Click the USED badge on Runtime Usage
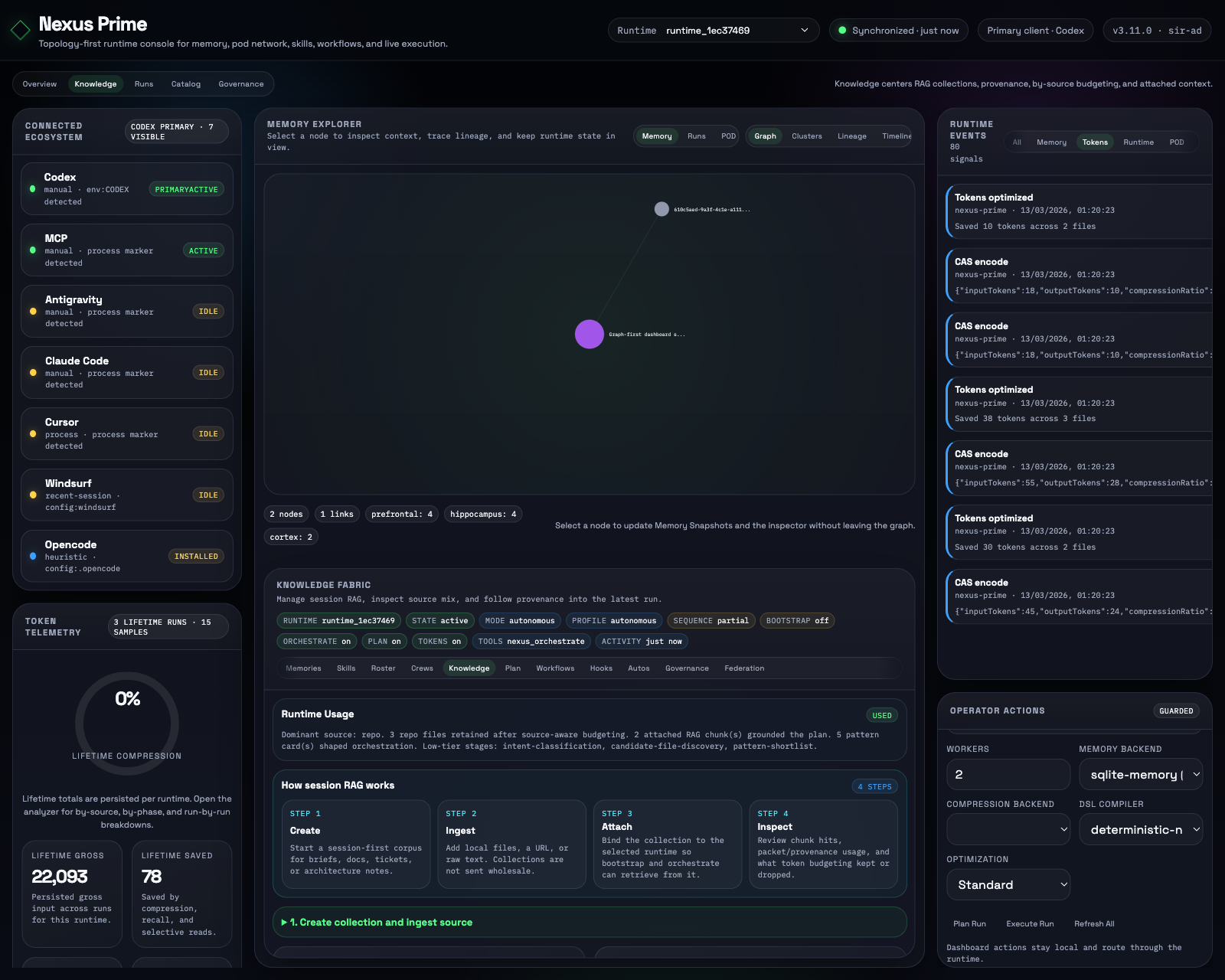1225x980 pixels. point(881,714)
